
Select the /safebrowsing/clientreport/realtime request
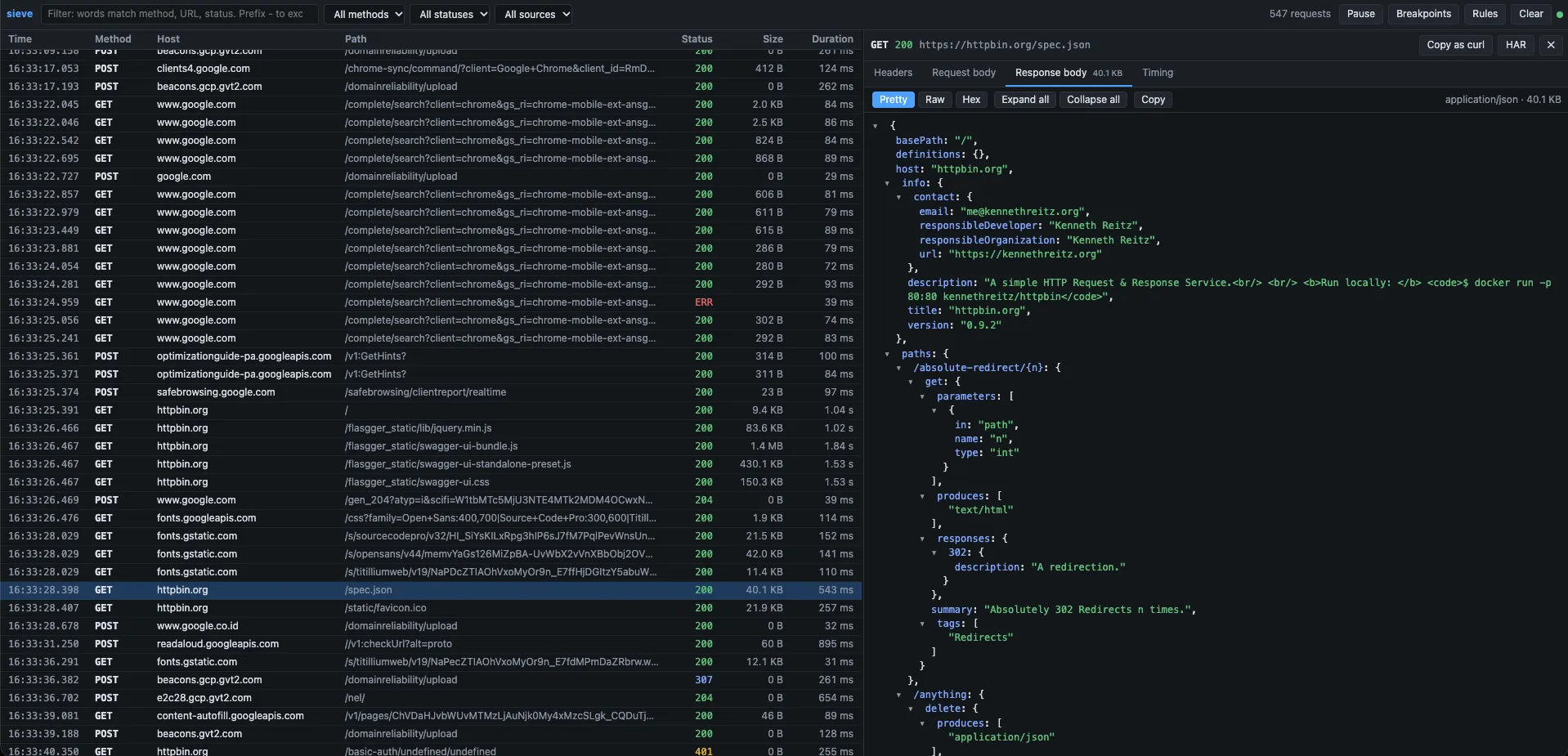(431, 392)
